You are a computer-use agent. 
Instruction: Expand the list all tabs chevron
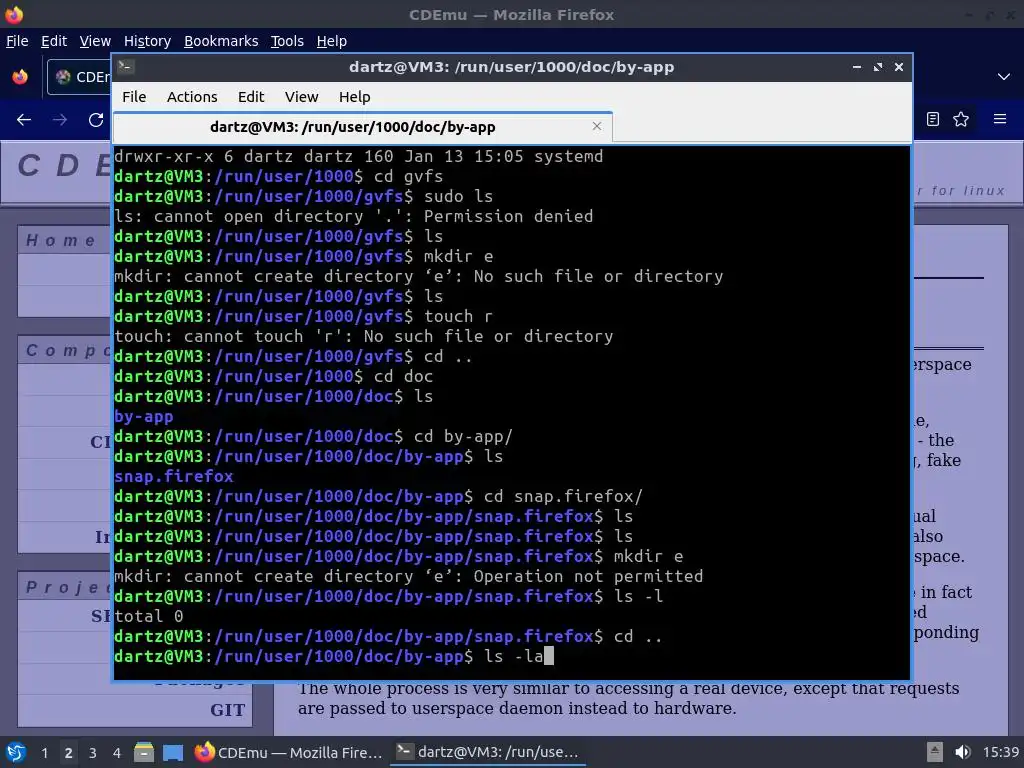[1004, 77]
